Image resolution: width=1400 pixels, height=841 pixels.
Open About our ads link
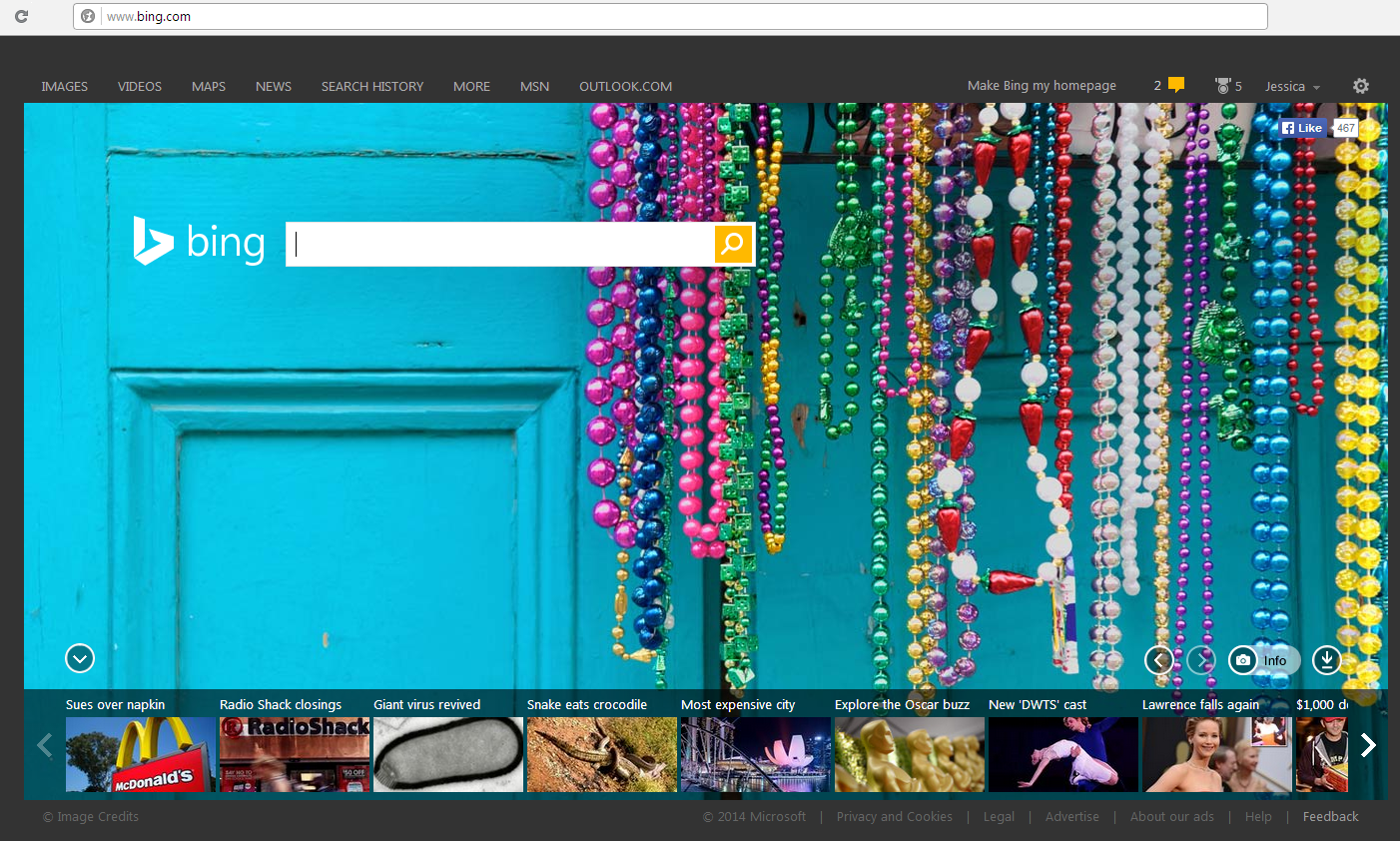[1172, 816]
